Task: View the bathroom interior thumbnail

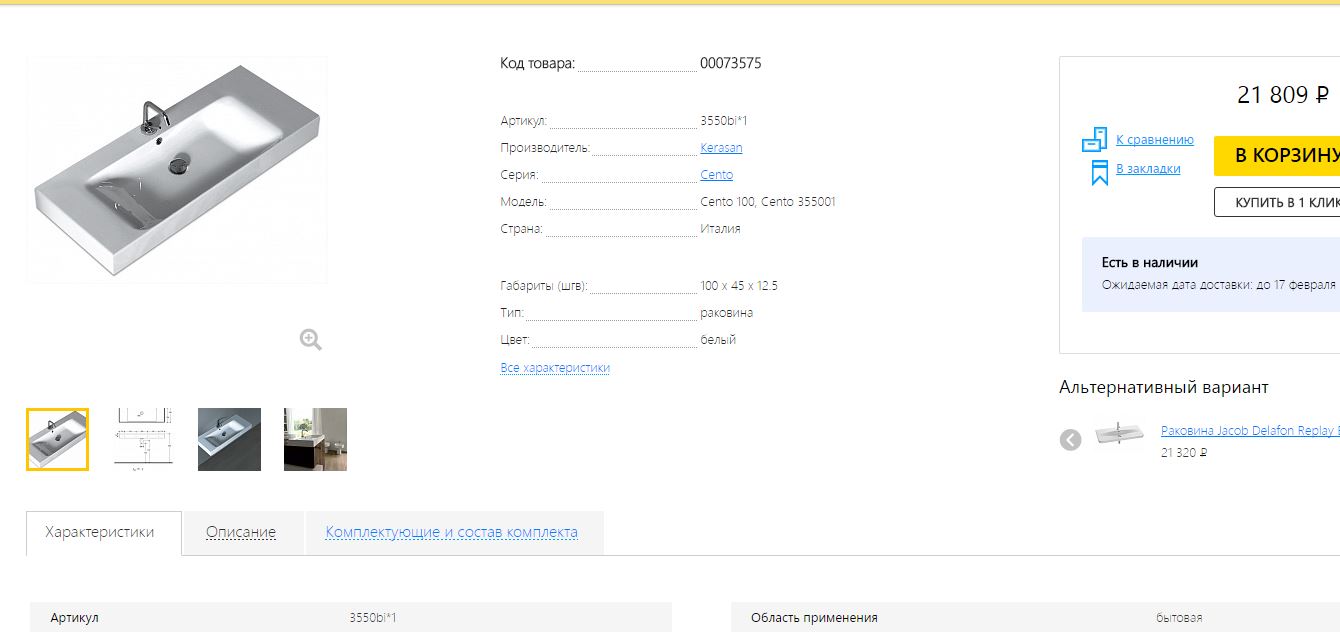Action: pyautogui.click(x=315, y=439)
